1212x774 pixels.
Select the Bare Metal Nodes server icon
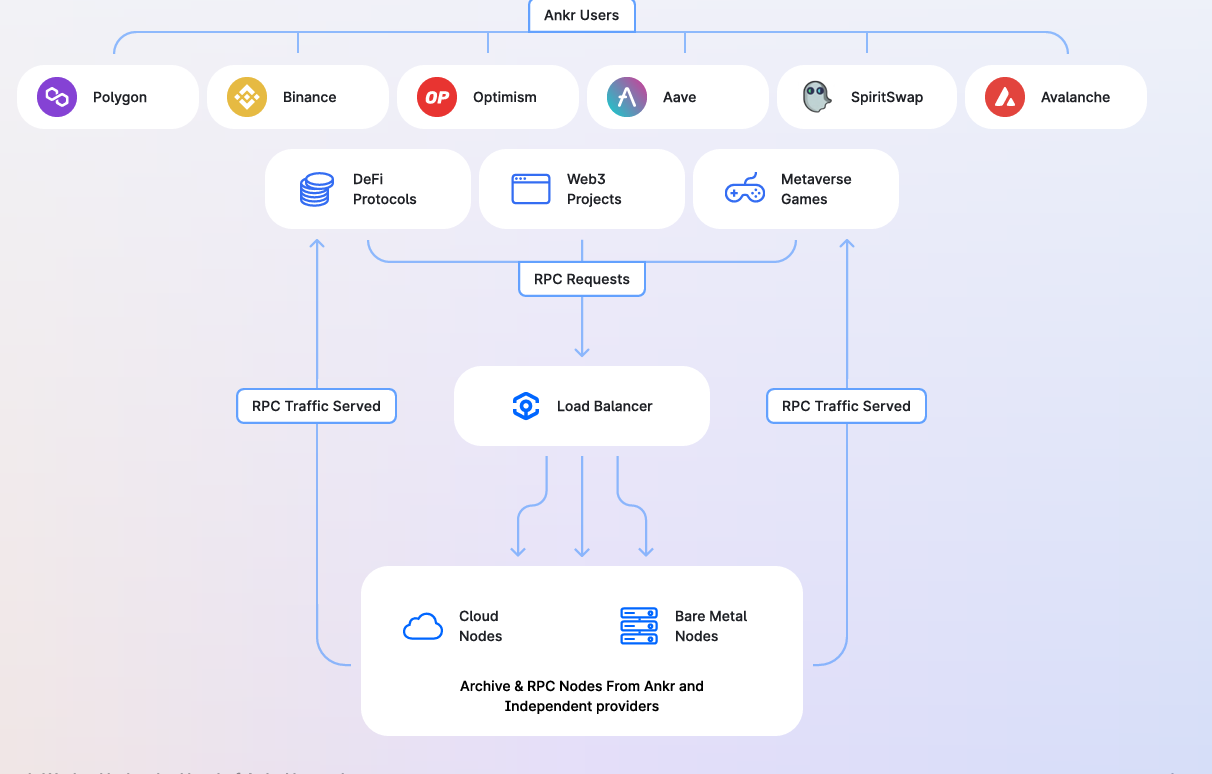(x=639, y=626)
